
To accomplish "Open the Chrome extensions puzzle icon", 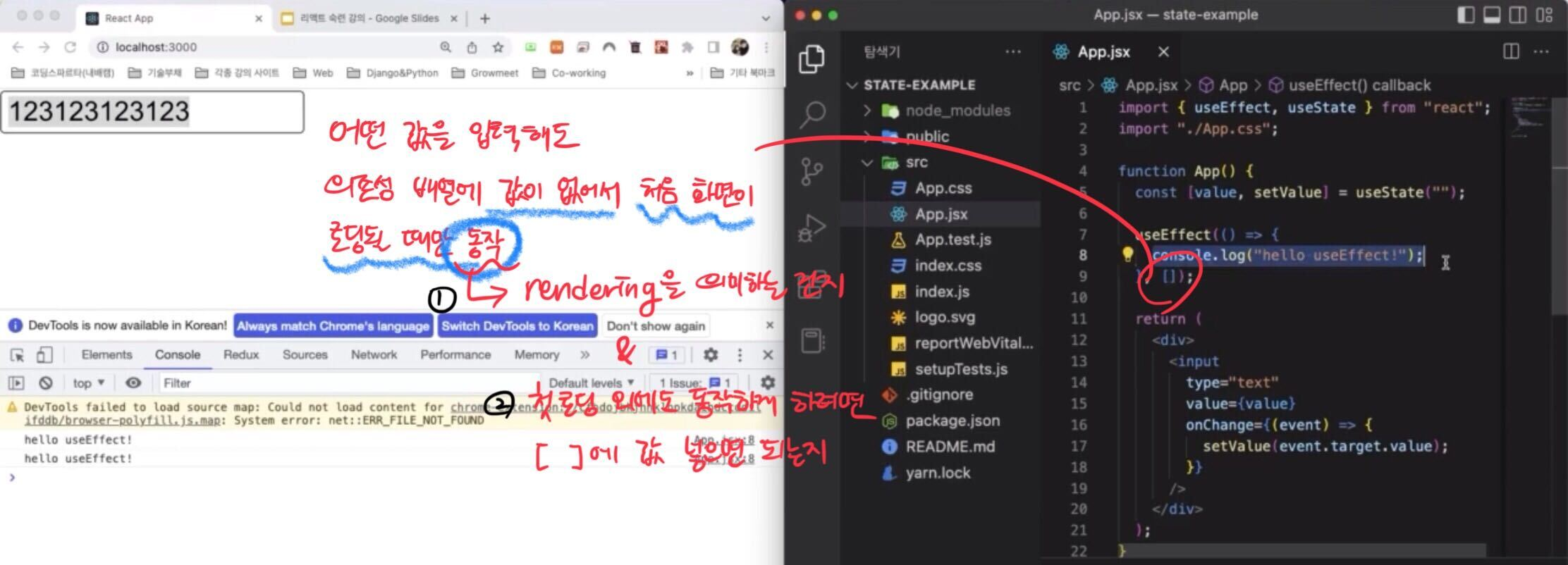I will [x=687, y=47].
